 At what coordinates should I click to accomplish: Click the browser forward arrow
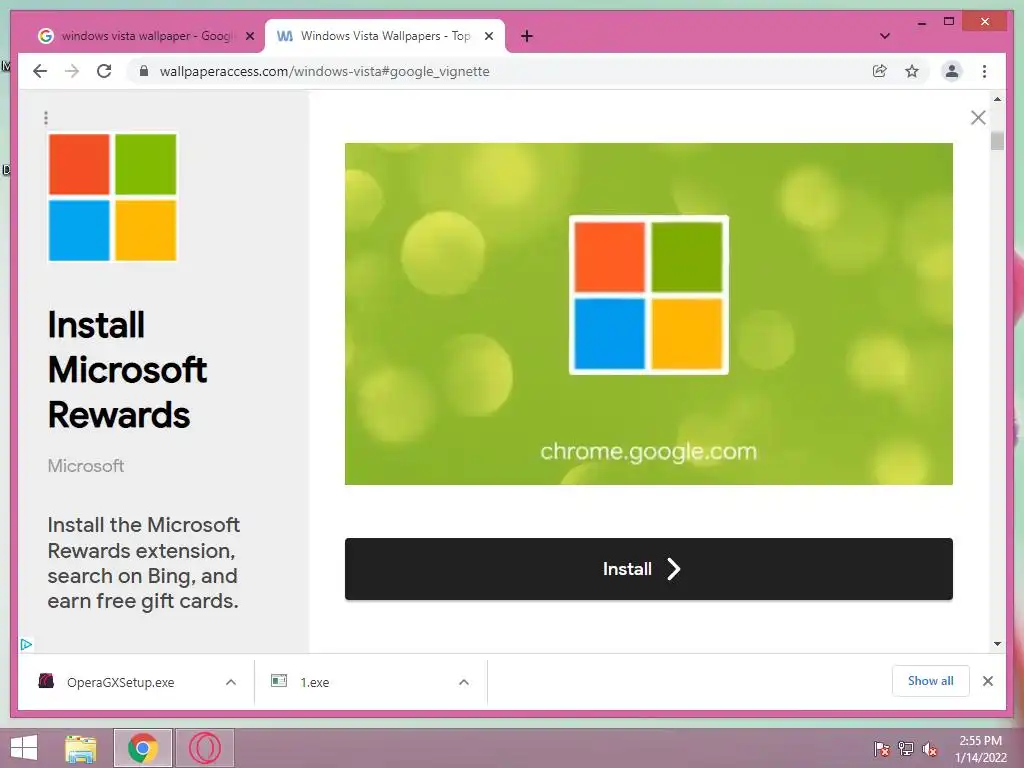tap(72, 71)
